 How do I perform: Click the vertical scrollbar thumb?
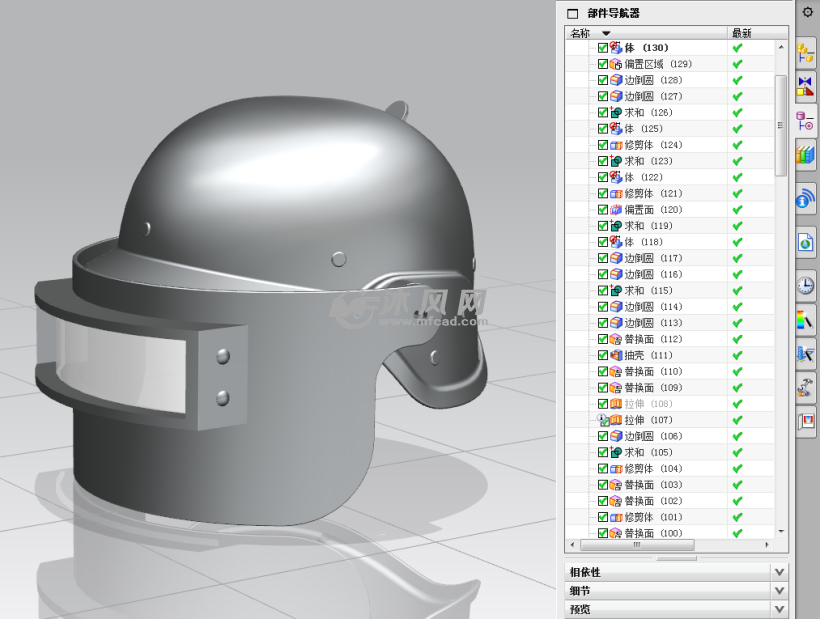click(781, 125)
